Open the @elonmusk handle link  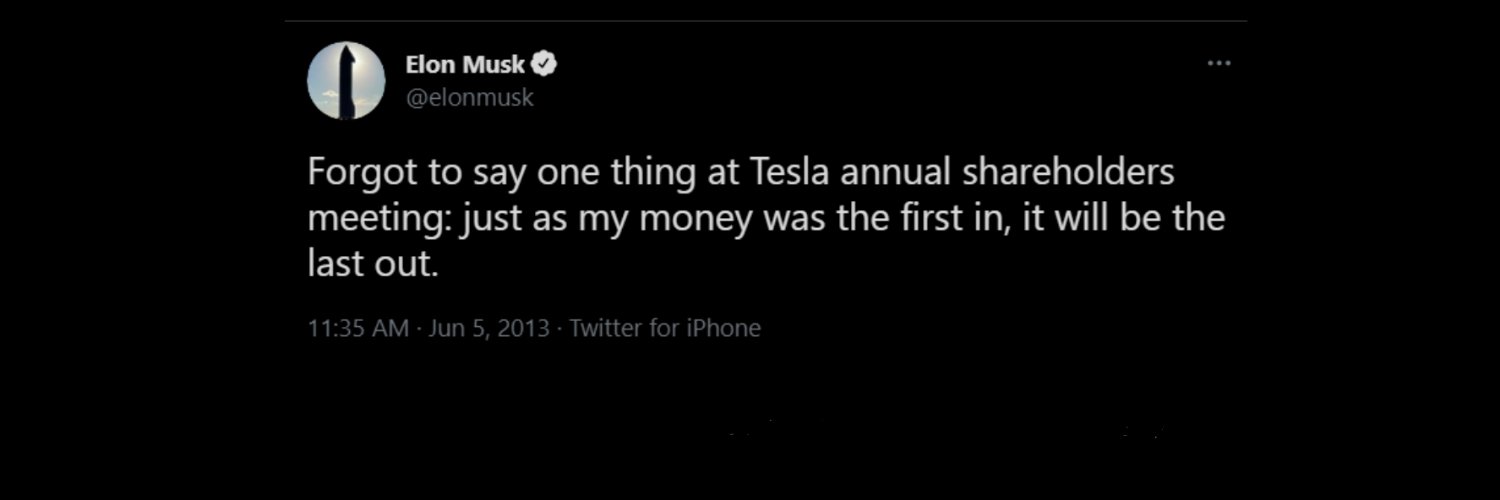pyautogui.click(x=469, y=97)
